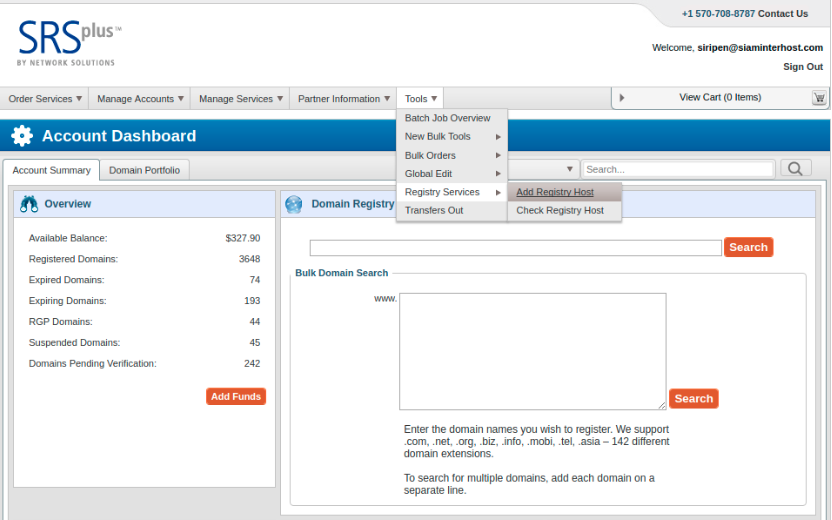Click the Account Dashboard gear icon
The height and width of the screenshot is (520, 832).
[x=22, y=136]
